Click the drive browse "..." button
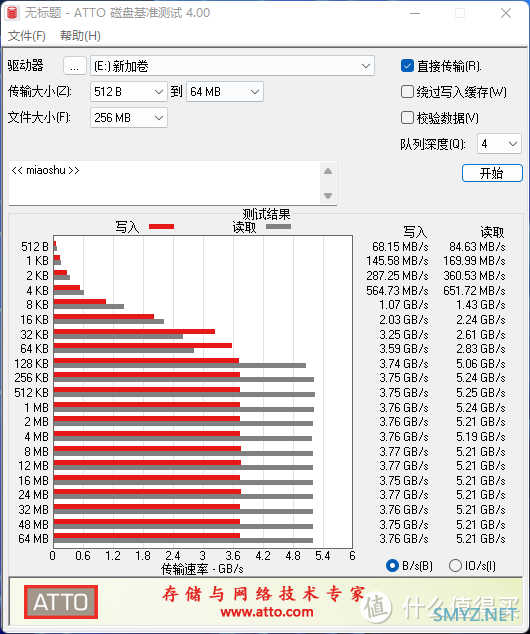The image size is (530, 634). coord(74,66)
